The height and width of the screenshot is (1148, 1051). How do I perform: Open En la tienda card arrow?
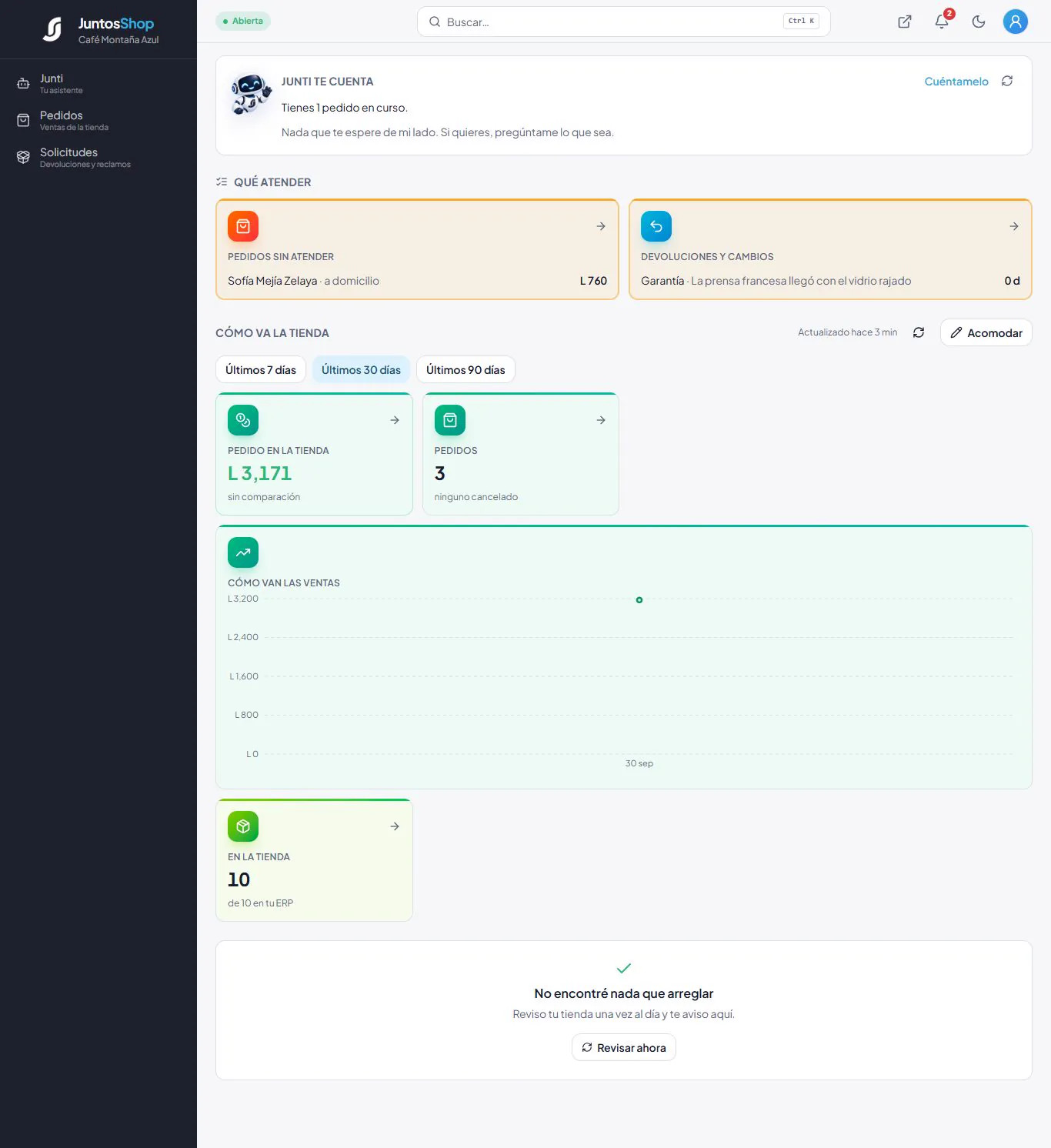coord(395,826)
